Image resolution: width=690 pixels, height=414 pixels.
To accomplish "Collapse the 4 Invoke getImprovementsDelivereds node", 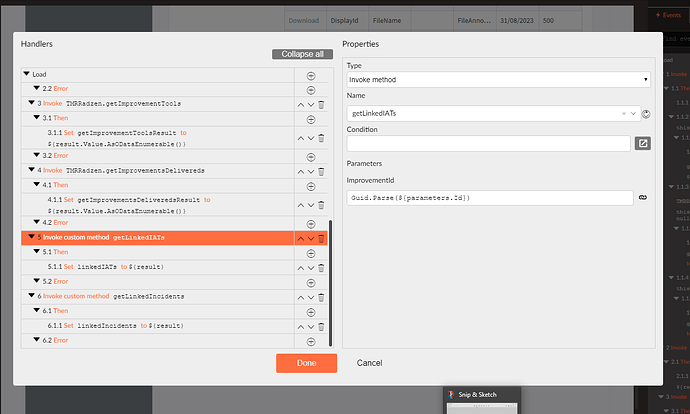I will coord(31,170).
